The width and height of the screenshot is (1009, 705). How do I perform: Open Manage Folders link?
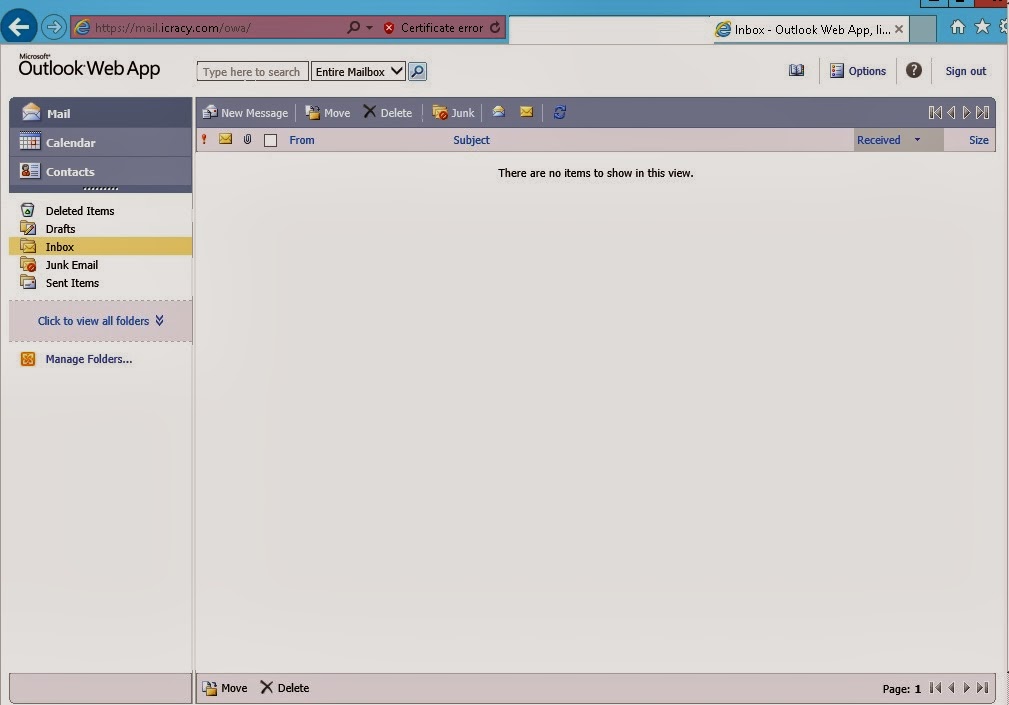pos(89,359)
